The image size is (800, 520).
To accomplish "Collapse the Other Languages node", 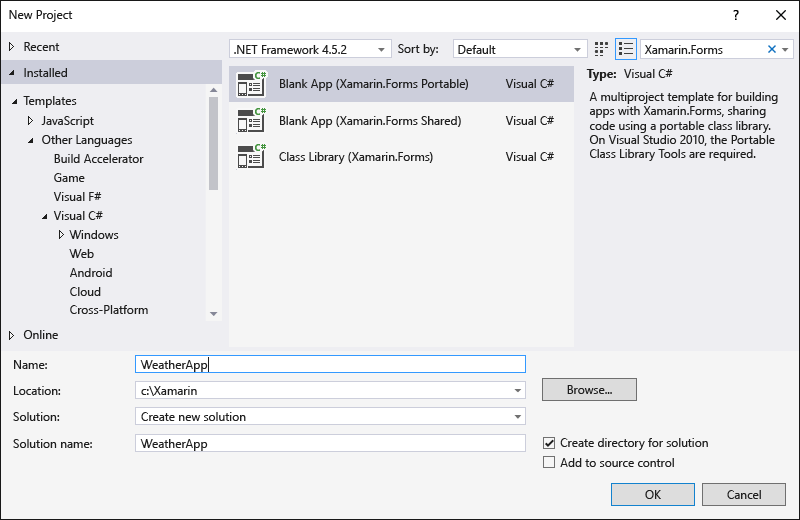I will [31, 140].
